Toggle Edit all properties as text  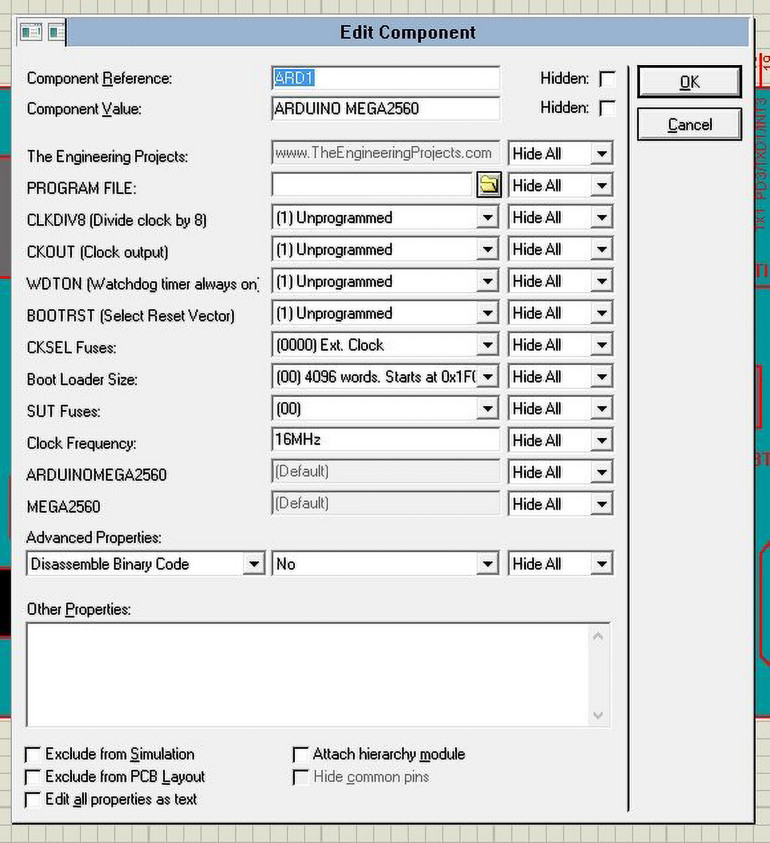(x=34, y=800)
